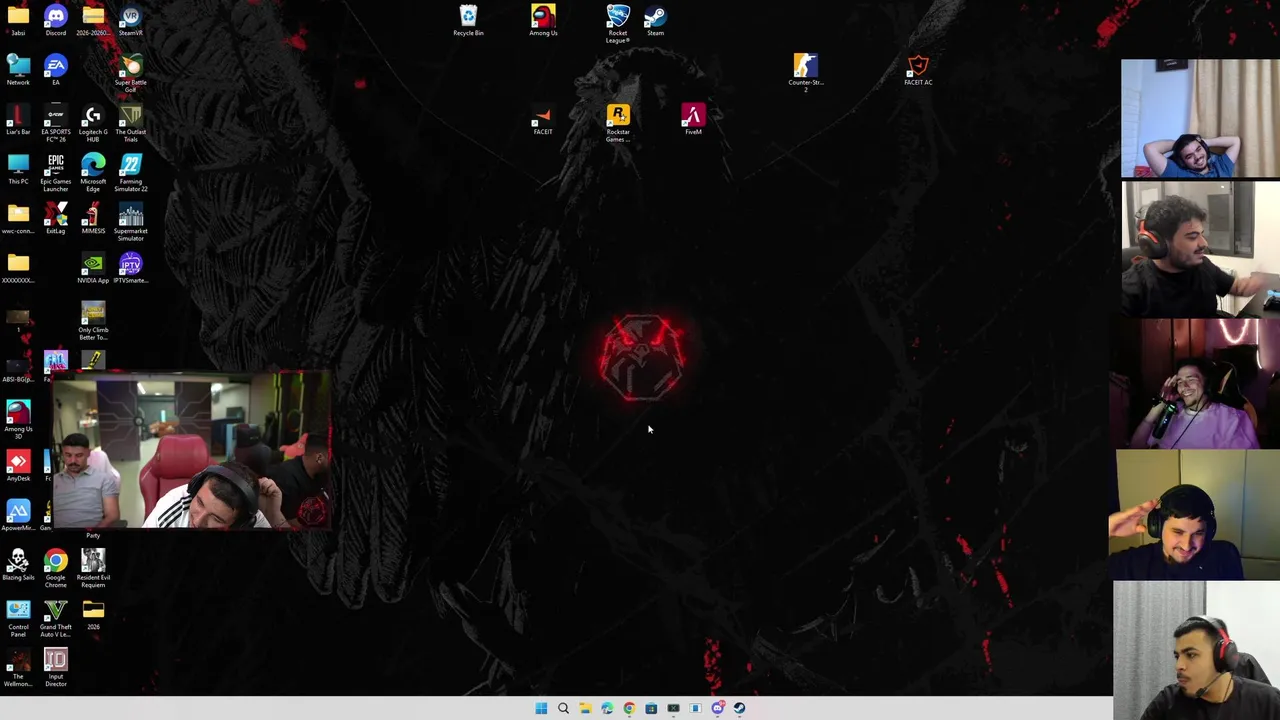The width and height of the screenshot is (1280, 720).
Task: Launch Resident Evil Requiem shortcut
Action: [93, 567]
